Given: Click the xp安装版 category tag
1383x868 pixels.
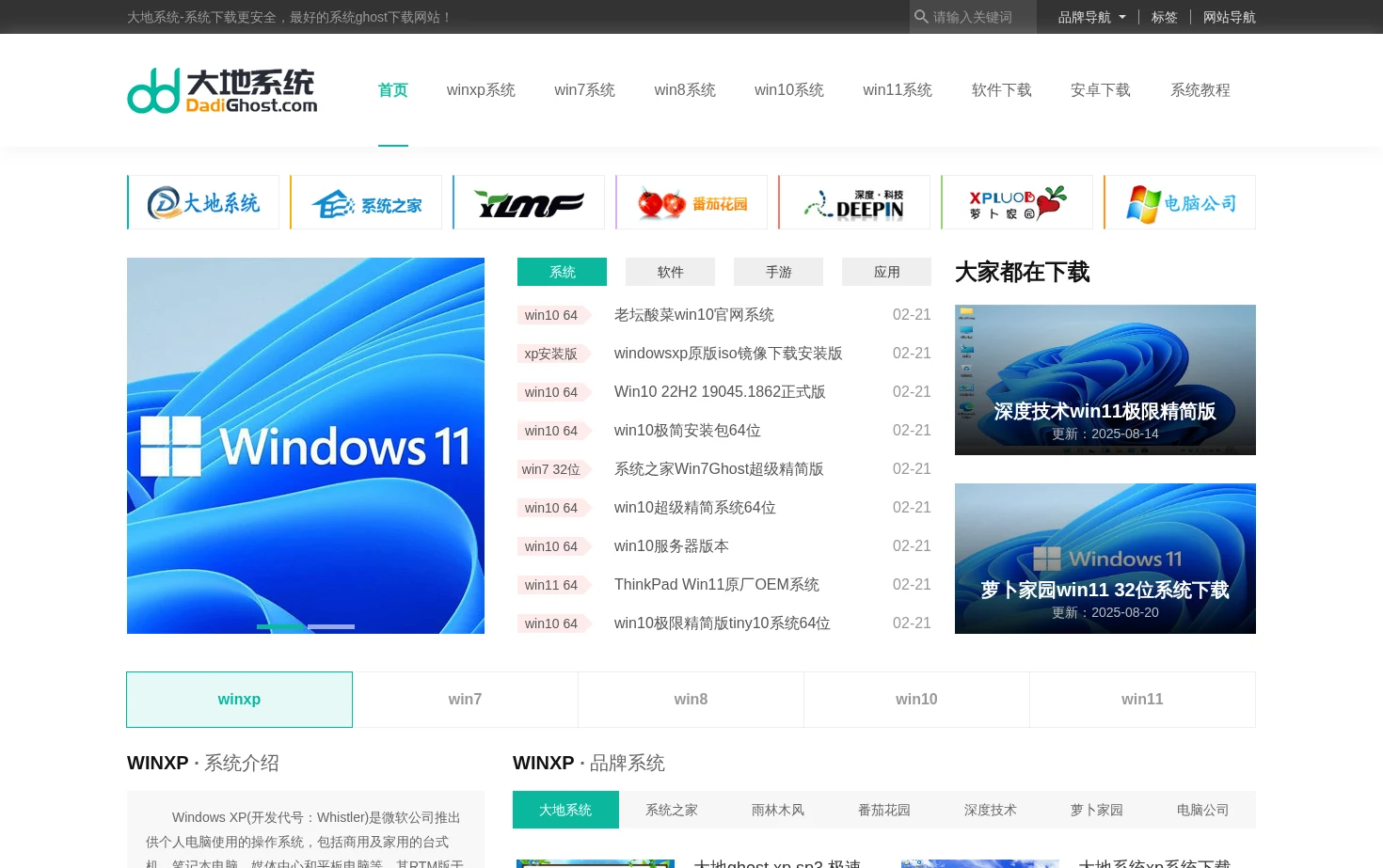Looking at the screenshot, I should (x=553, y=354).
